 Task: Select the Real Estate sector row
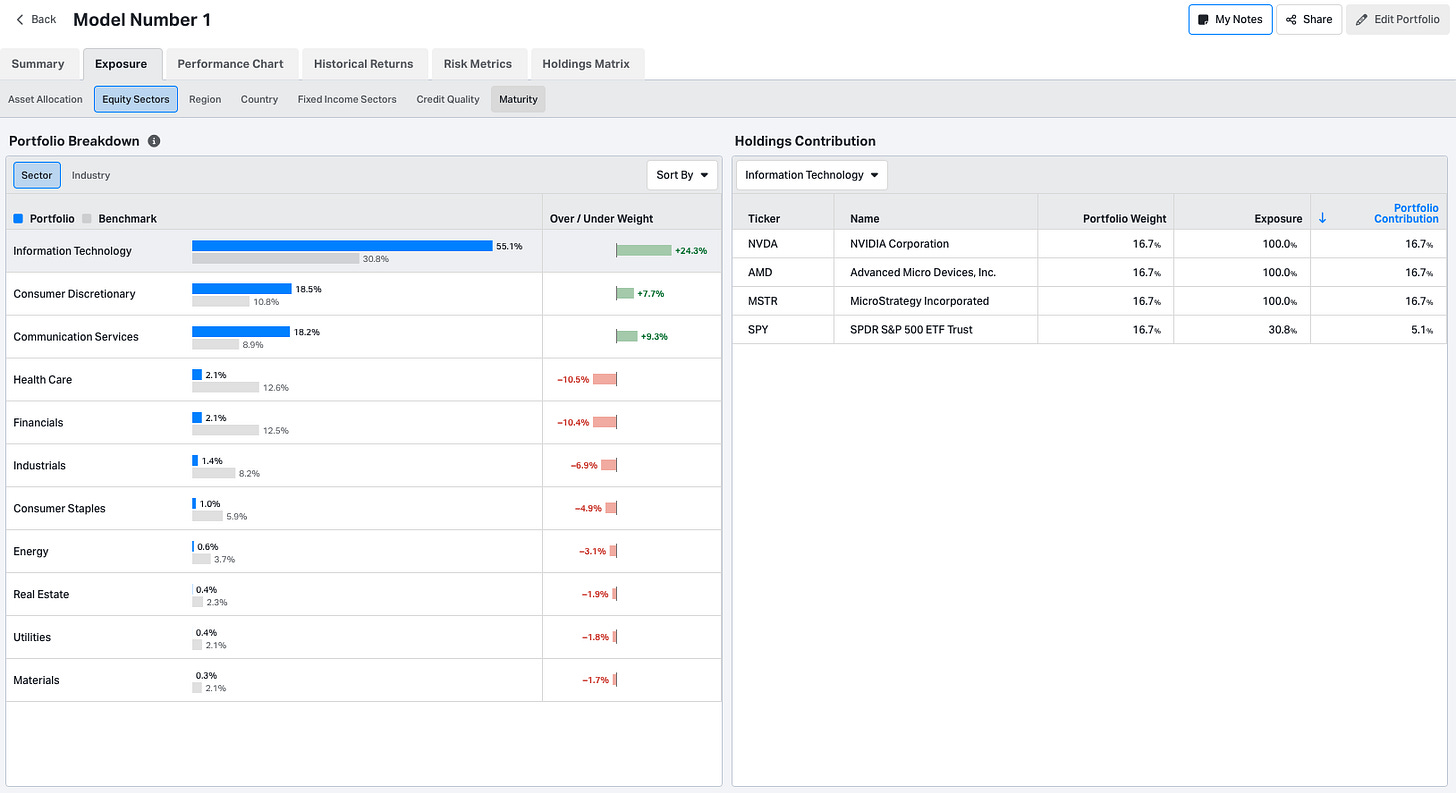pyautogui.click(x=364, y=595)
